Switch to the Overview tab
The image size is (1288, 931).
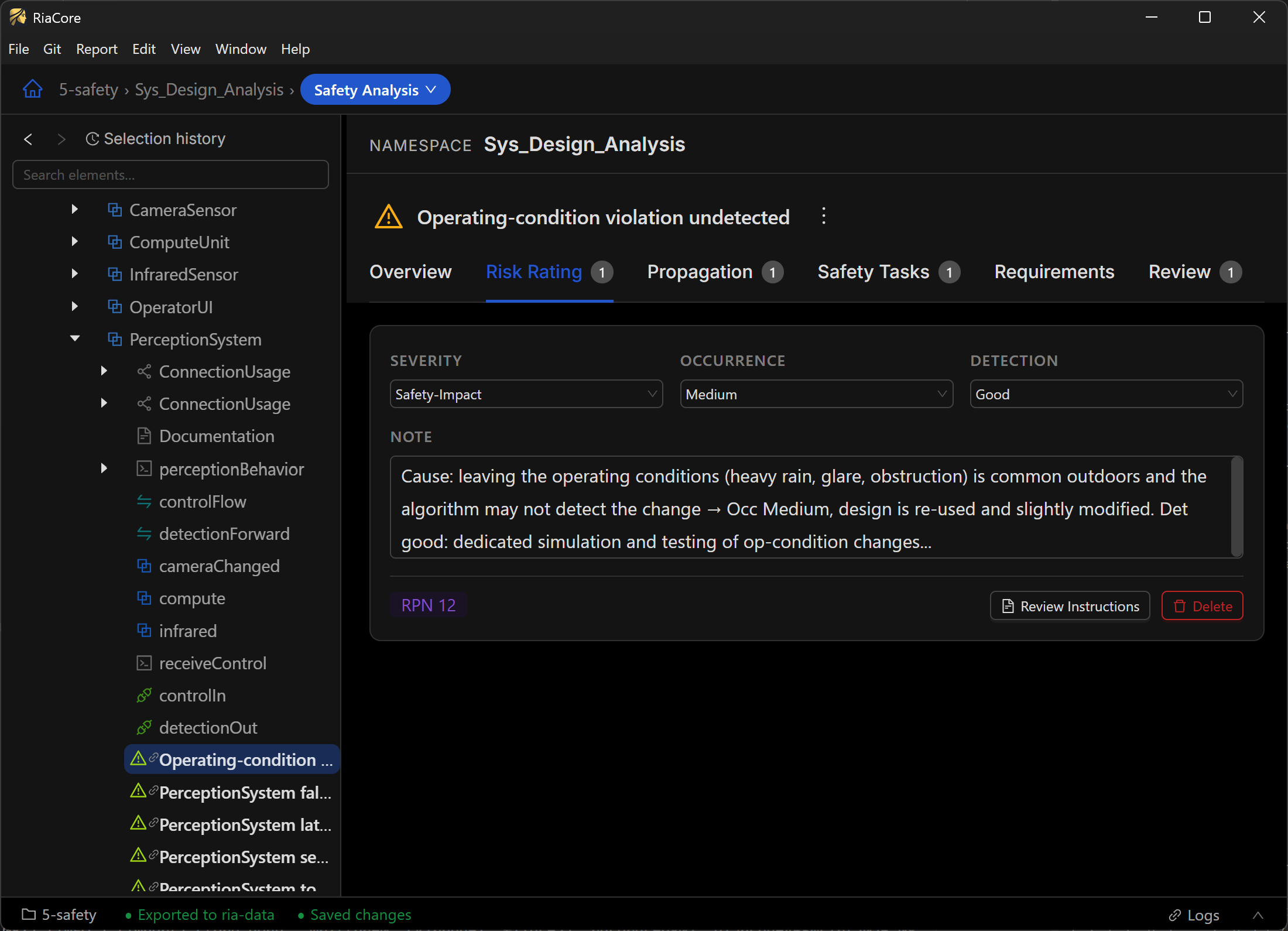410,272
